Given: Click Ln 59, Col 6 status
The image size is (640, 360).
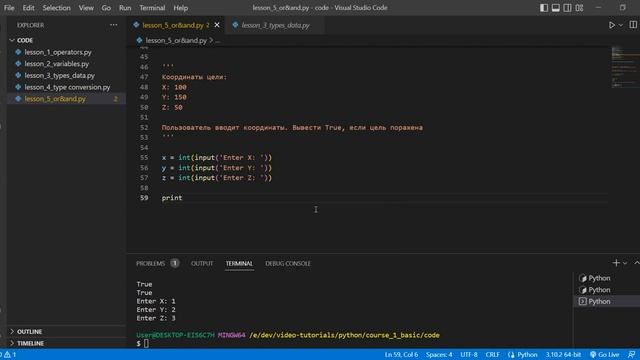Looking at the screenshot, I should [x=401, y=355].
